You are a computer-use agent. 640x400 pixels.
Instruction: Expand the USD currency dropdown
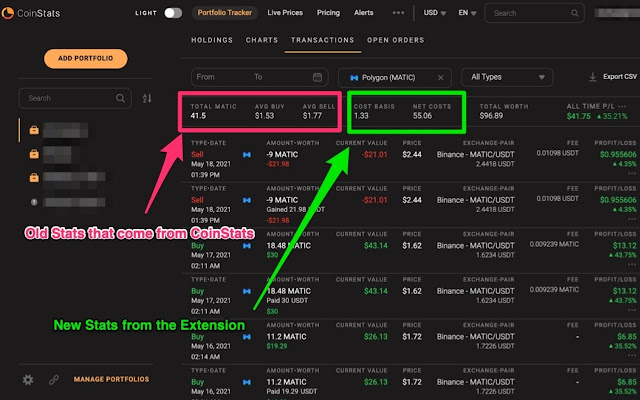click(434, 13)
